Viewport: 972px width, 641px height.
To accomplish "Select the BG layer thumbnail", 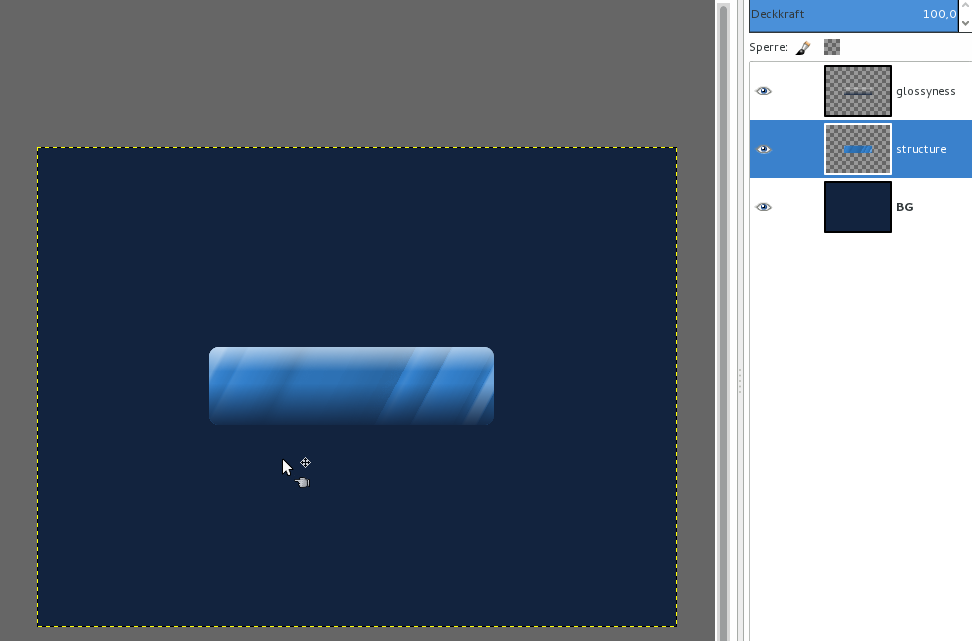I will (858, 207).
